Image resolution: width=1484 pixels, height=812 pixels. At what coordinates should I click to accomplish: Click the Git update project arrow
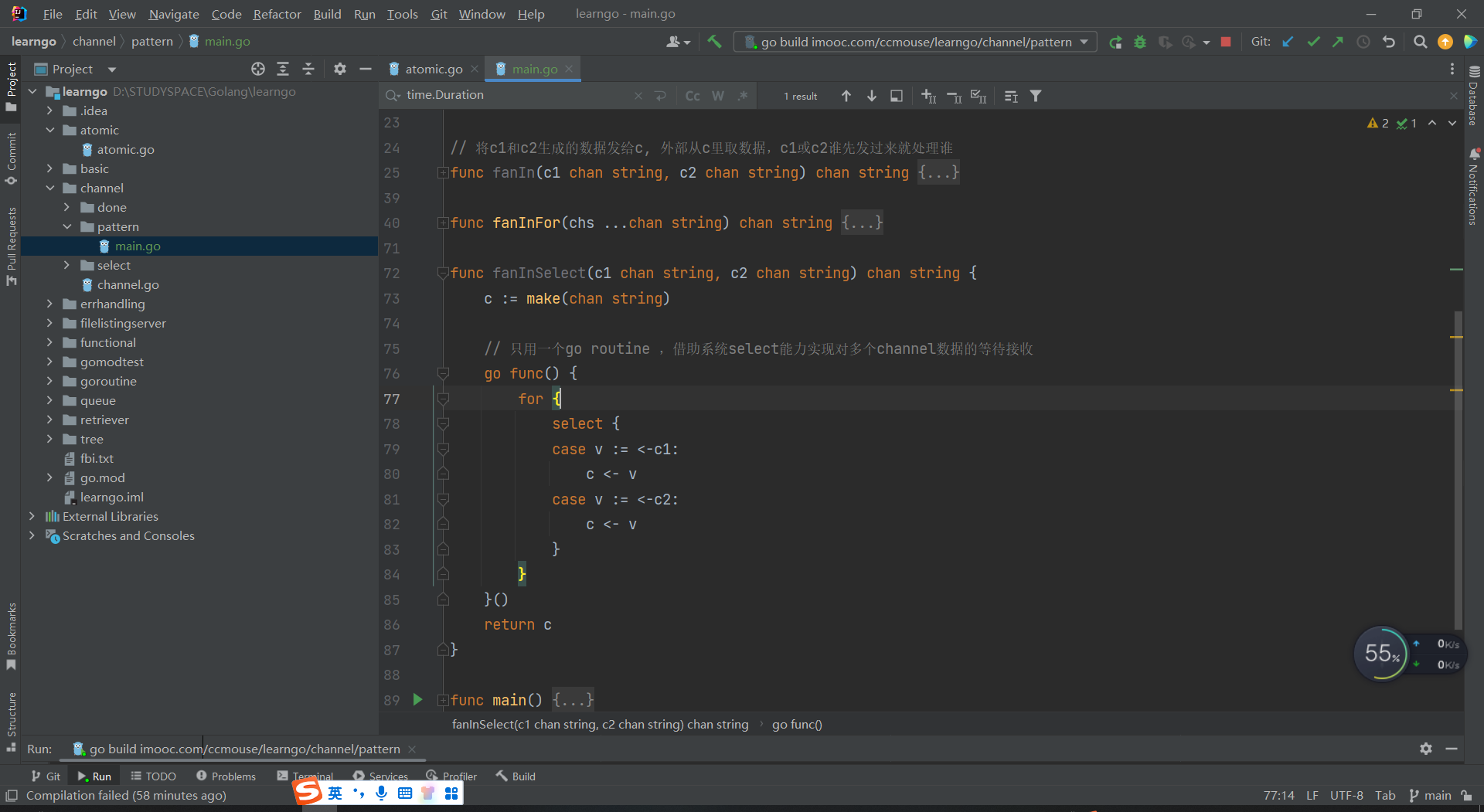(x=1288, y=42)
